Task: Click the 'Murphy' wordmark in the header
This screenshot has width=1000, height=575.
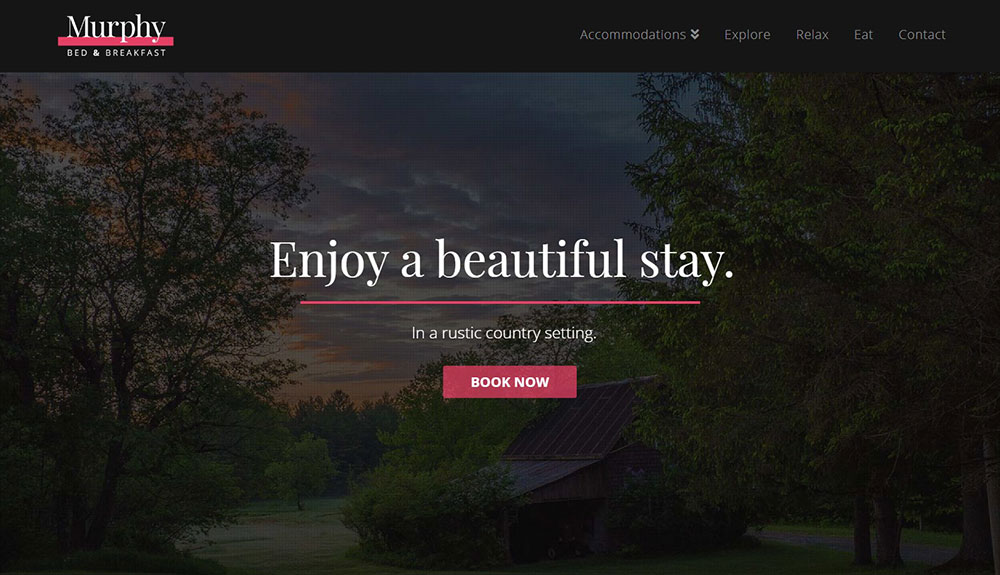Action: coord(116,27)
